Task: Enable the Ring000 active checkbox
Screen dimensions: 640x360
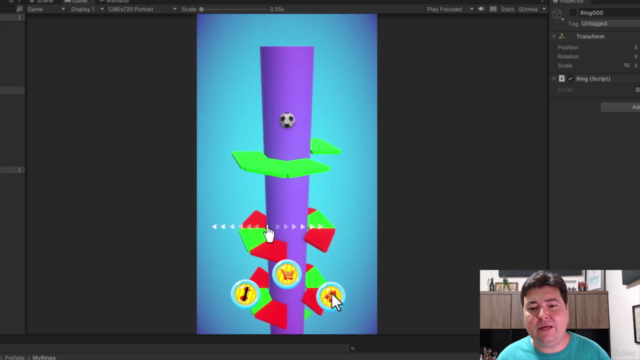Action: coord(573,13)
